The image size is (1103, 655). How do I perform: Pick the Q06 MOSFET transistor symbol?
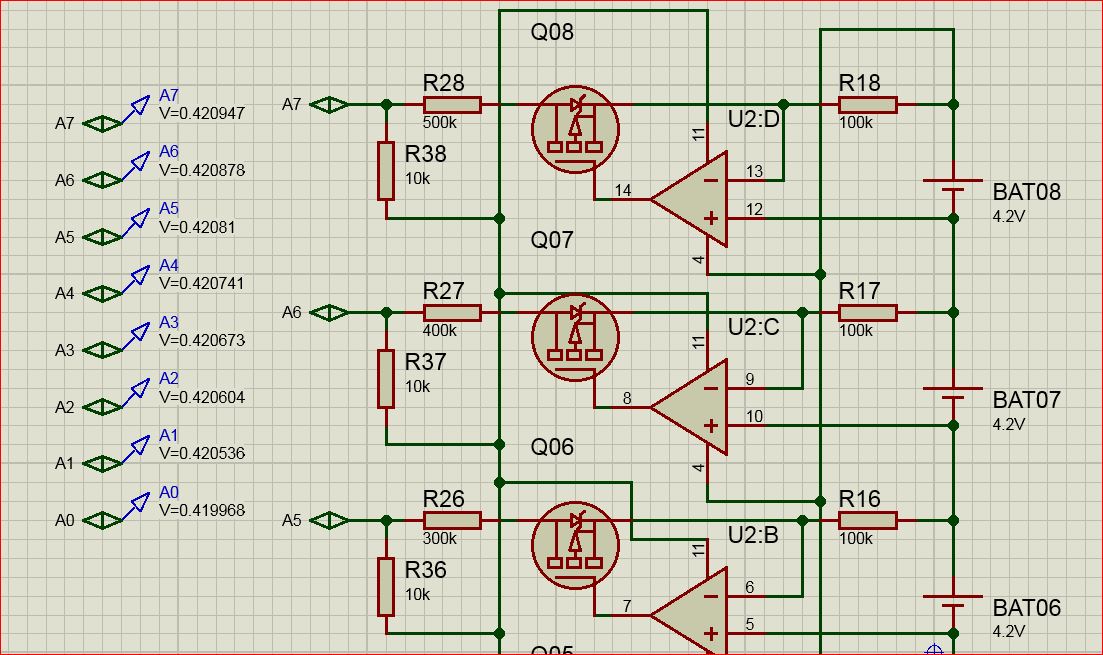tap(575, 546)
